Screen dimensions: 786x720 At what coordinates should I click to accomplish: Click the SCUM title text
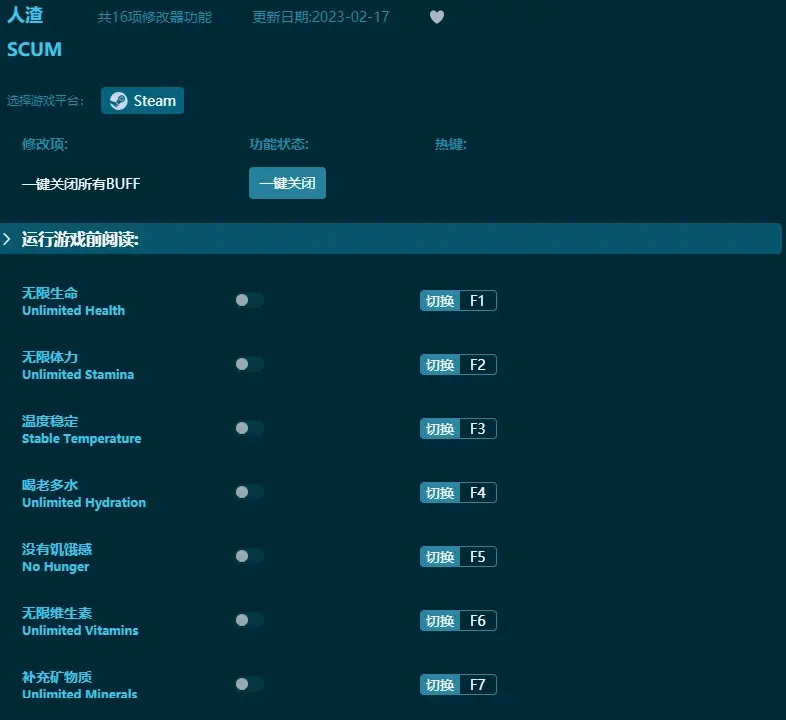click(34, 49)
